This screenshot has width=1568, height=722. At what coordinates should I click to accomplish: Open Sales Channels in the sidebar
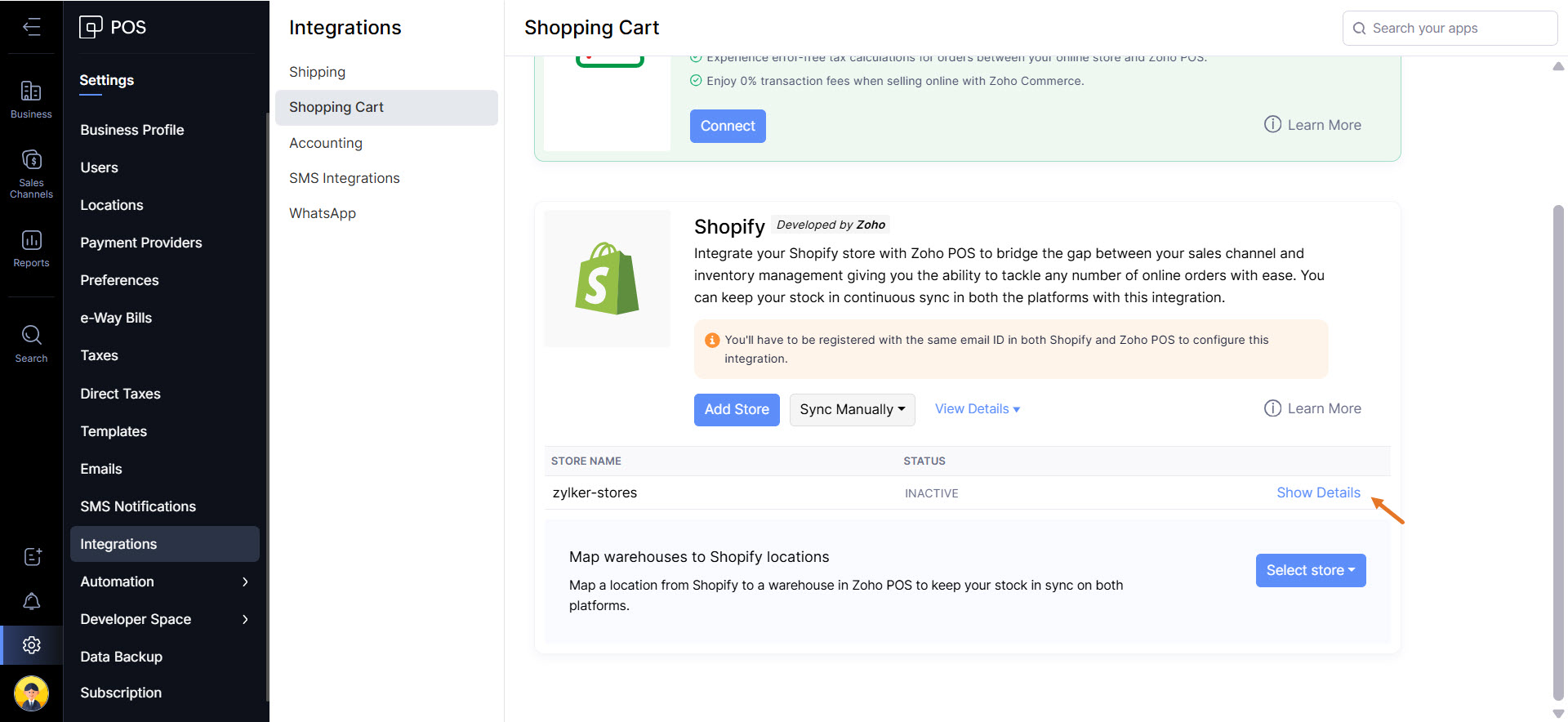(x=31, y=173)
